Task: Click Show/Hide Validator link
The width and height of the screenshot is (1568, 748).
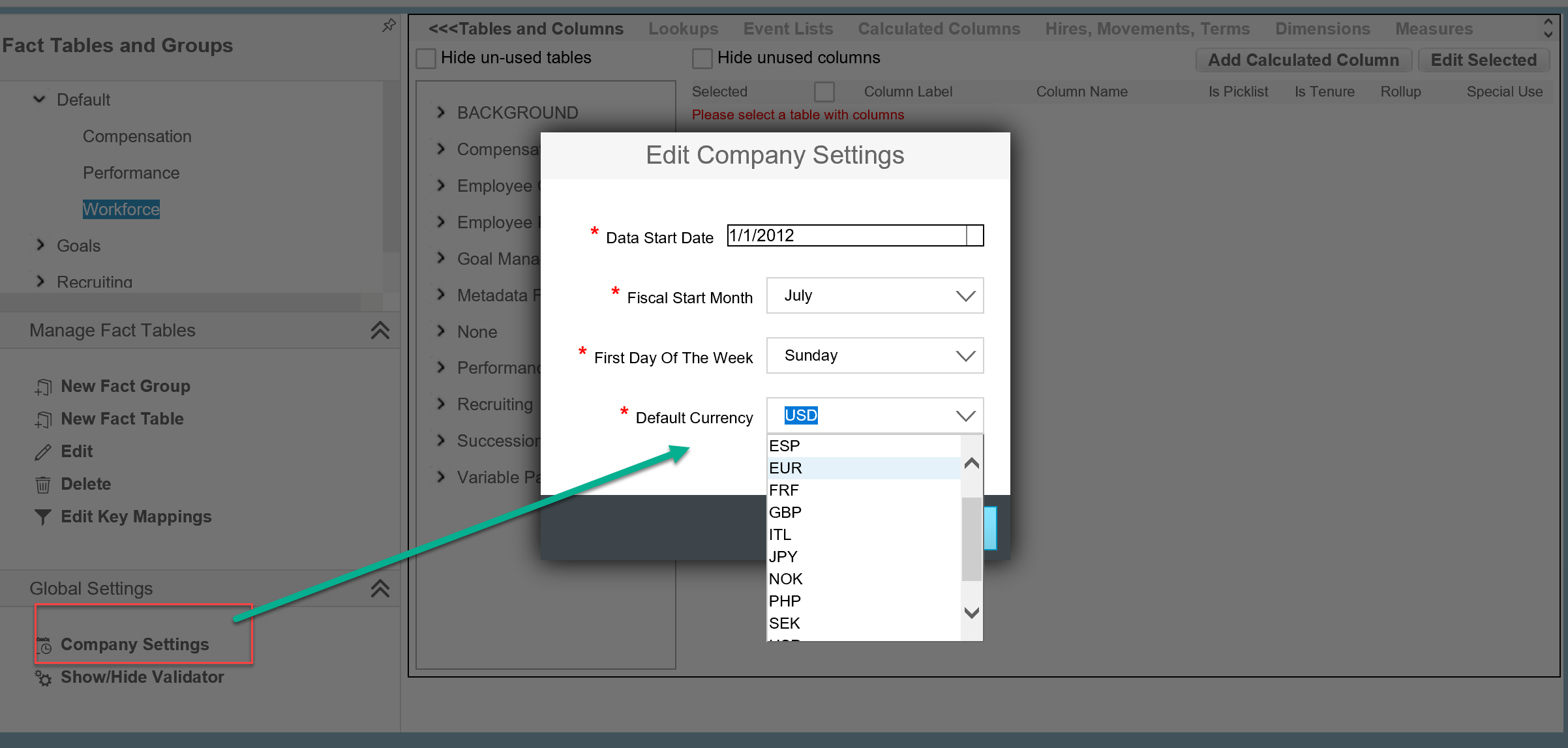Action: (x=142, y=677)
